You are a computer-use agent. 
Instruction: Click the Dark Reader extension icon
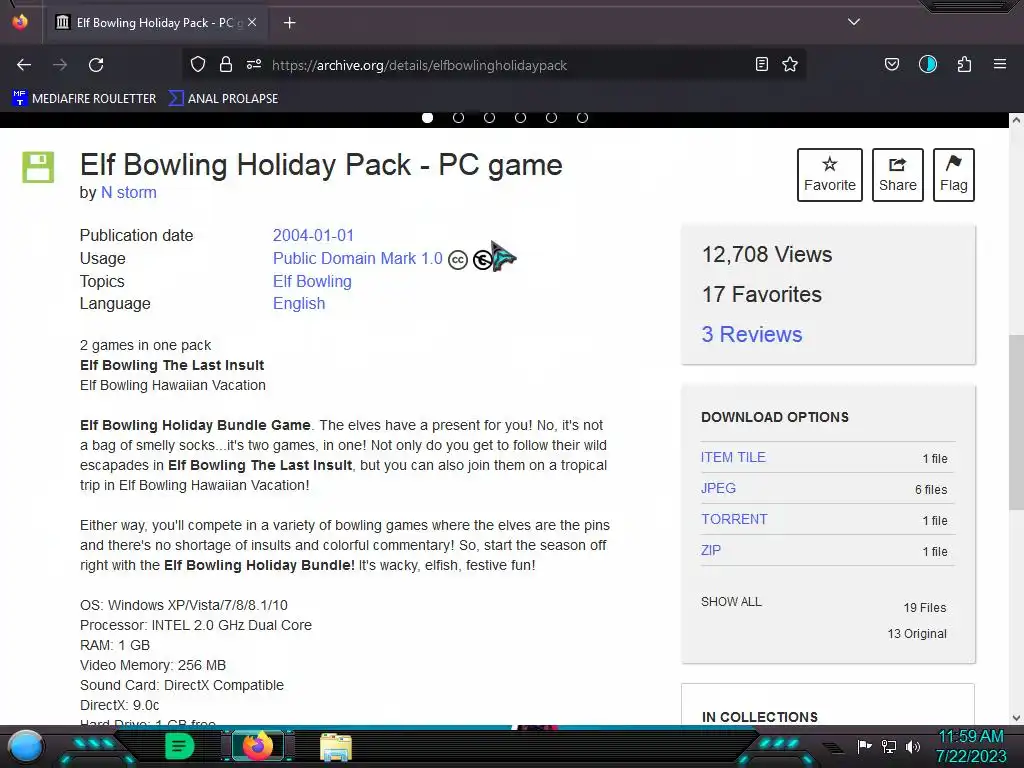[928, 64]
